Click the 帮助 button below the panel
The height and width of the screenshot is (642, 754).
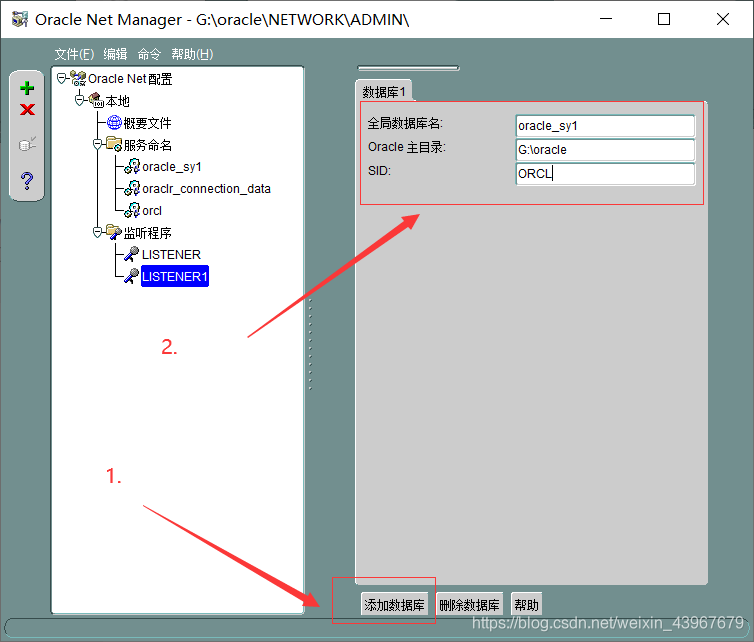pyautogui.click(x=527, y=604)
